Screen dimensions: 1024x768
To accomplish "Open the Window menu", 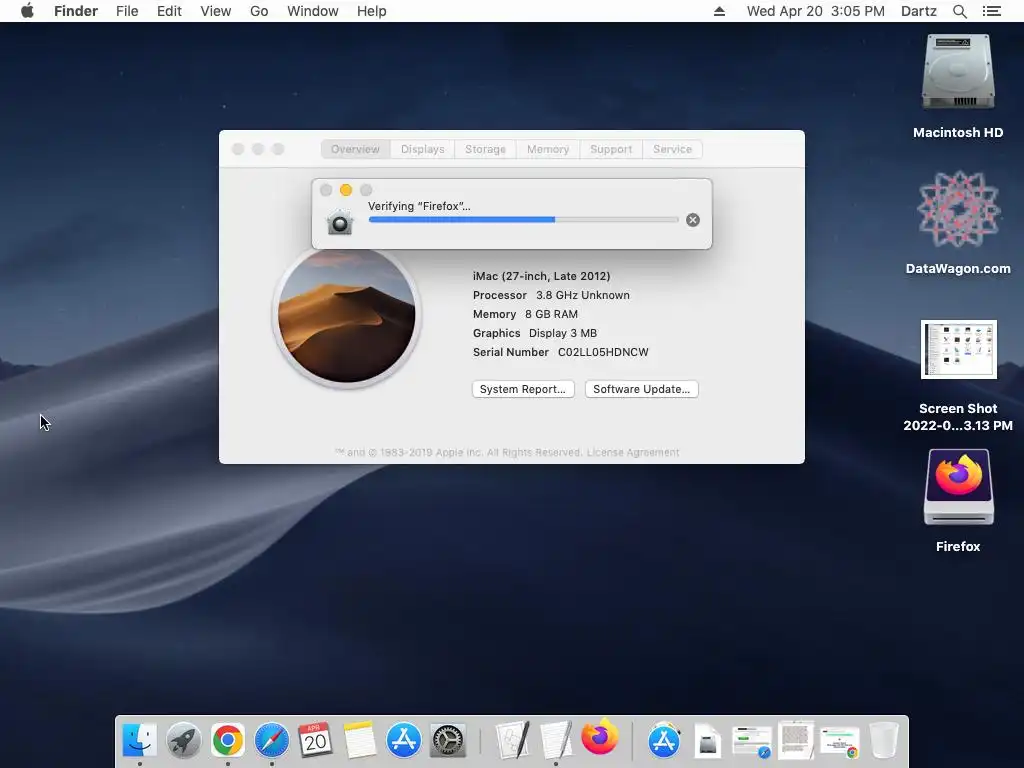I will click(313, 11).
